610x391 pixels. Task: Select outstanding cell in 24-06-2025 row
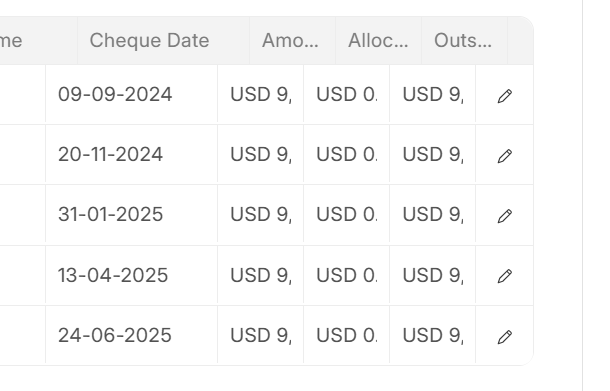pyautogui.click(x=433, y=335)
